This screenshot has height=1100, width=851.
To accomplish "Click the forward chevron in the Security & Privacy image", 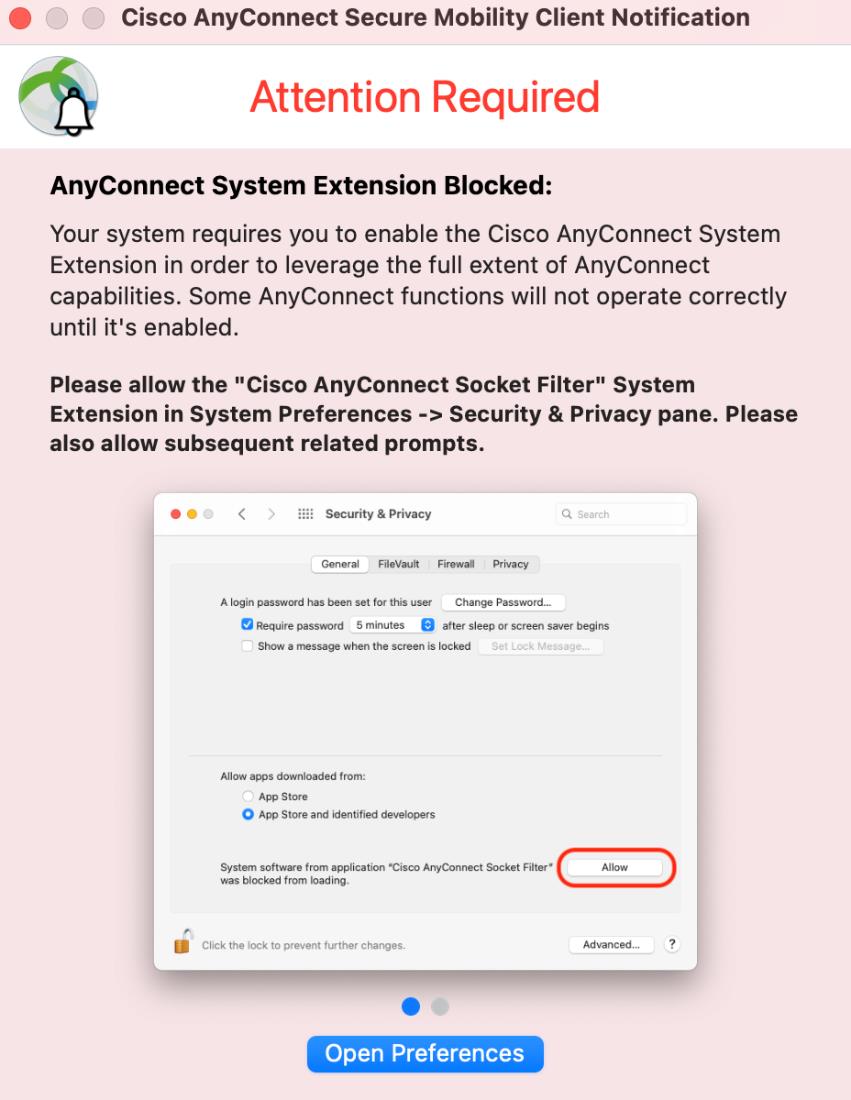I will click(272, 514).
